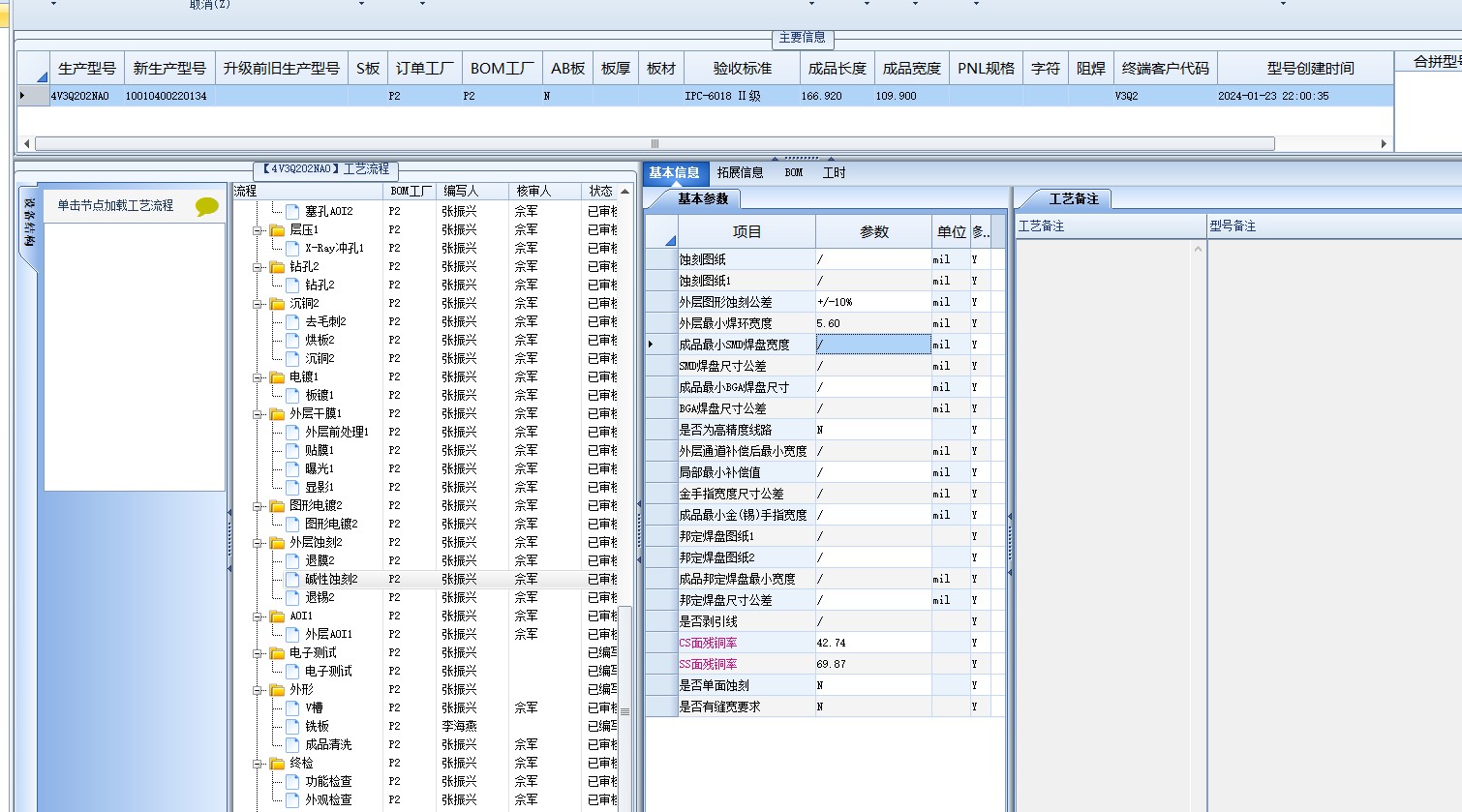
Task: Switch to the 基本信息 tab
Action: (675, 173)
